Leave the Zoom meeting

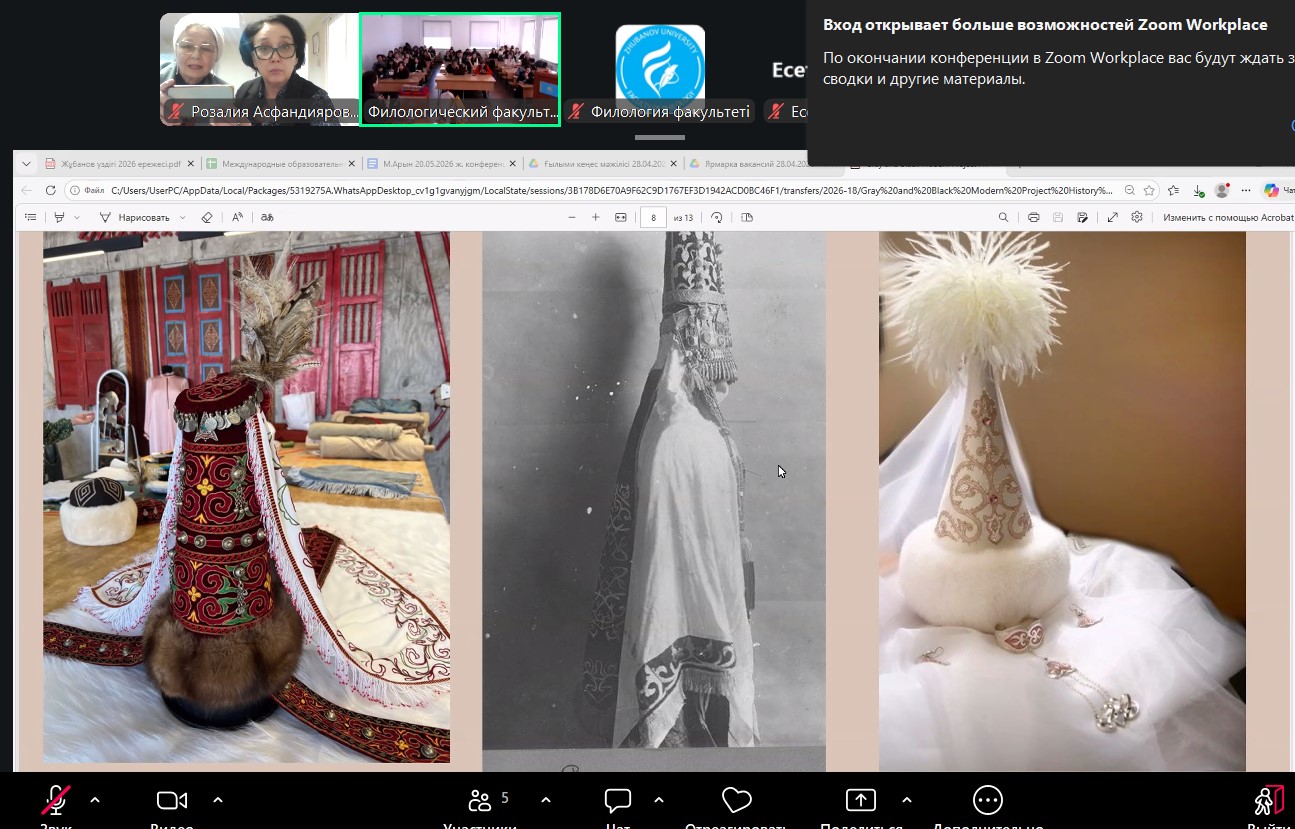(x=1269, y=801)
